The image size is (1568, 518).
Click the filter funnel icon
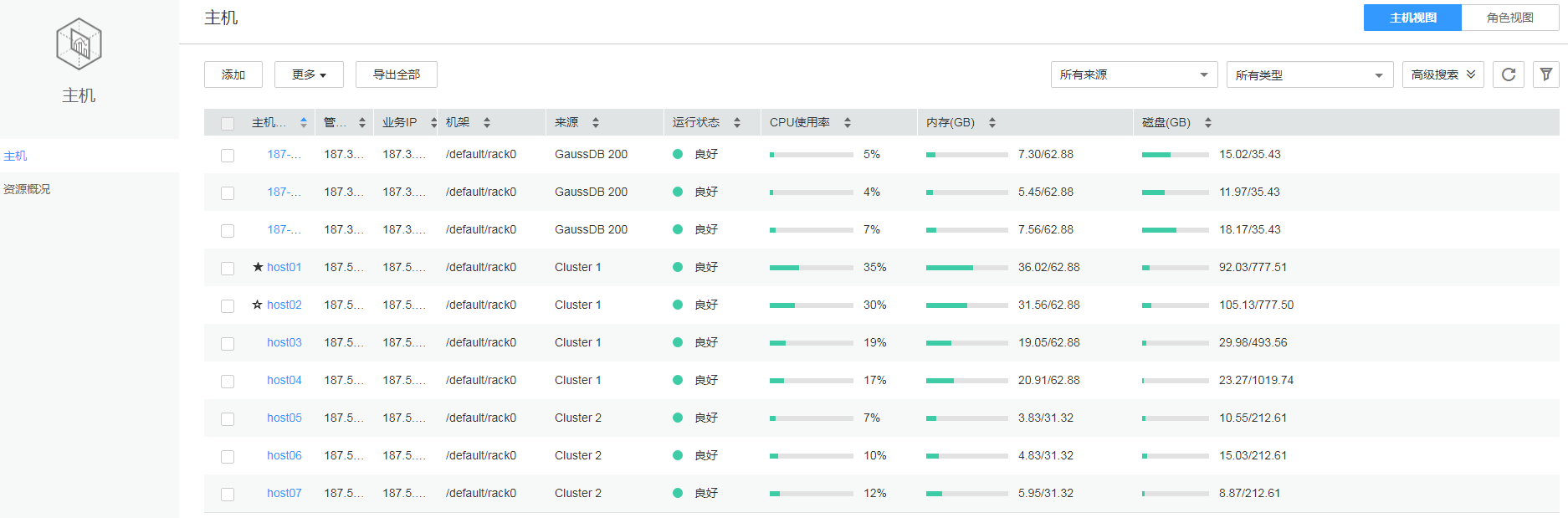1546,74
